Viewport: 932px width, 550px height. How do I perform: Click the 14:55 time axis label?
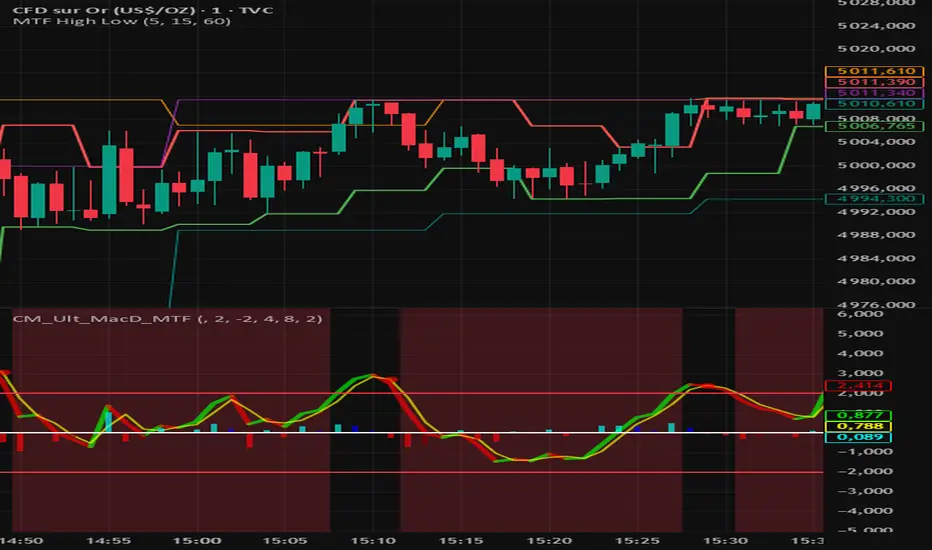click(x=108, y=541)
